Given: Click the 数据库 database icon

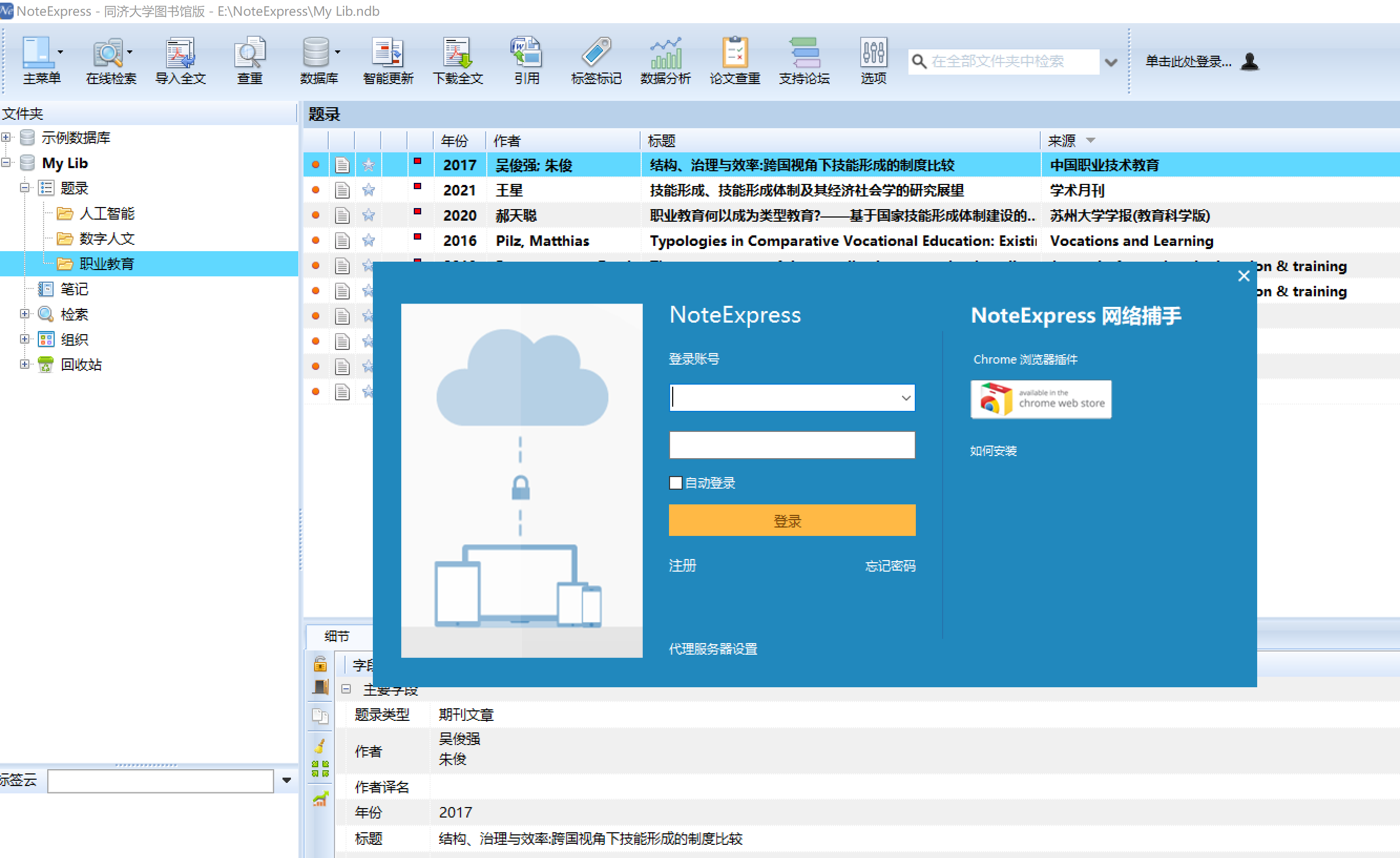Looking at the screenshot, I should pos(315,53).
